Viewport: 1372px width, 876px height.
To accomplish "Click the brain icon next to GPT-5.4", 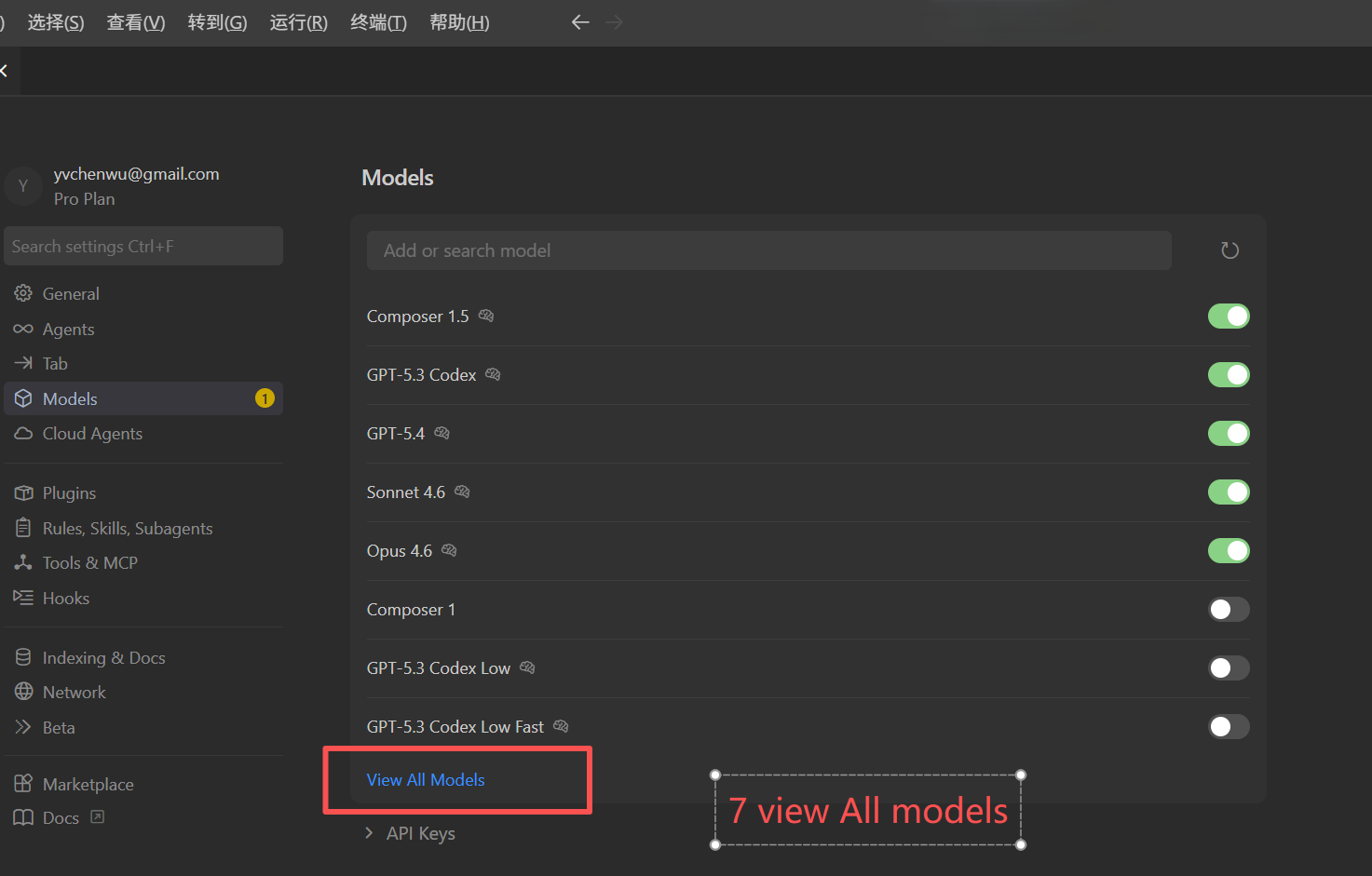I will click(x=441, y=432).
